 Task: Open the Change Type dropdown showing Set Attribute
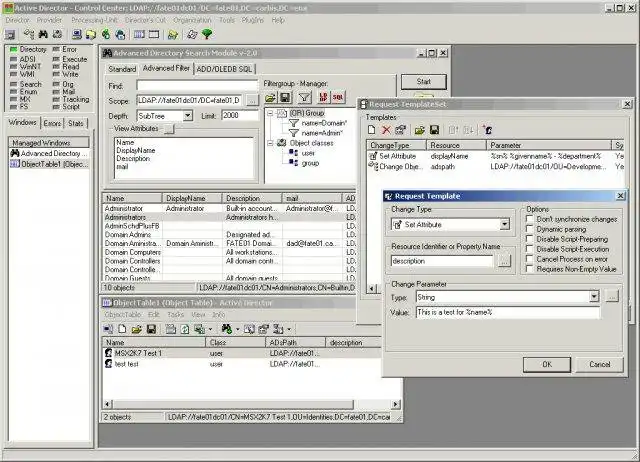tap(505, 224)
